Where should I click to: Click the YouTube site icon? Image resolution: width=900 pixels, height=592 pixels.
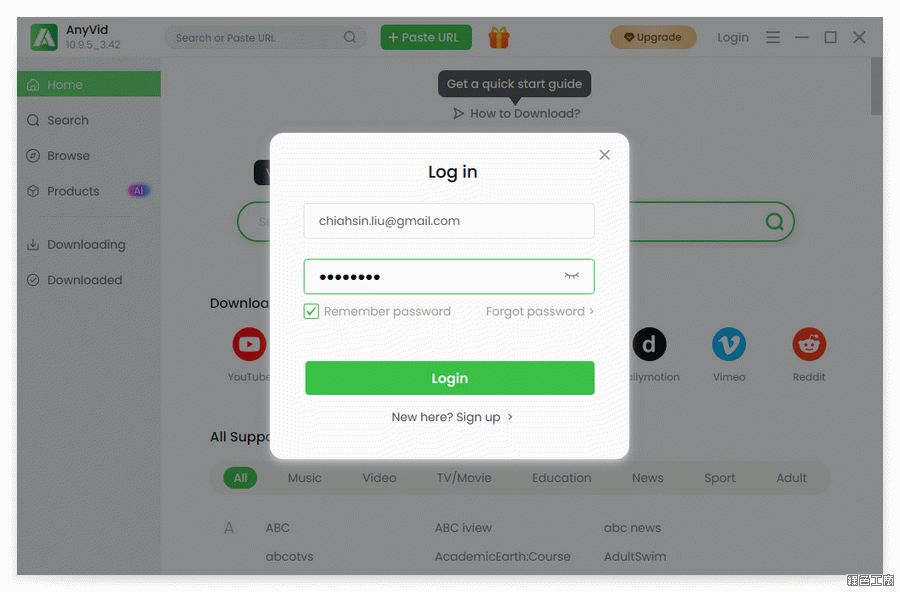(x=249, y=344)
